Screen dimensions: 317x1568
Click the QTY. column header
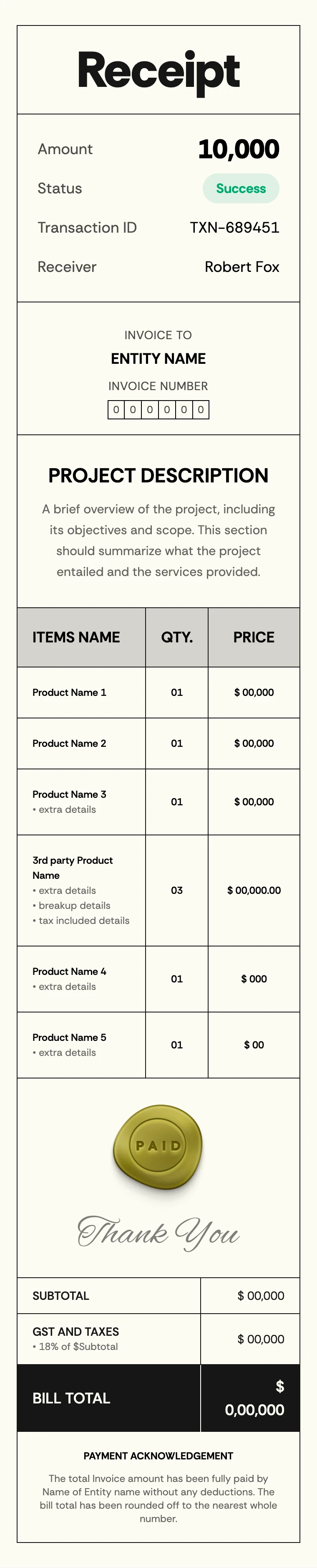point(177,637)
